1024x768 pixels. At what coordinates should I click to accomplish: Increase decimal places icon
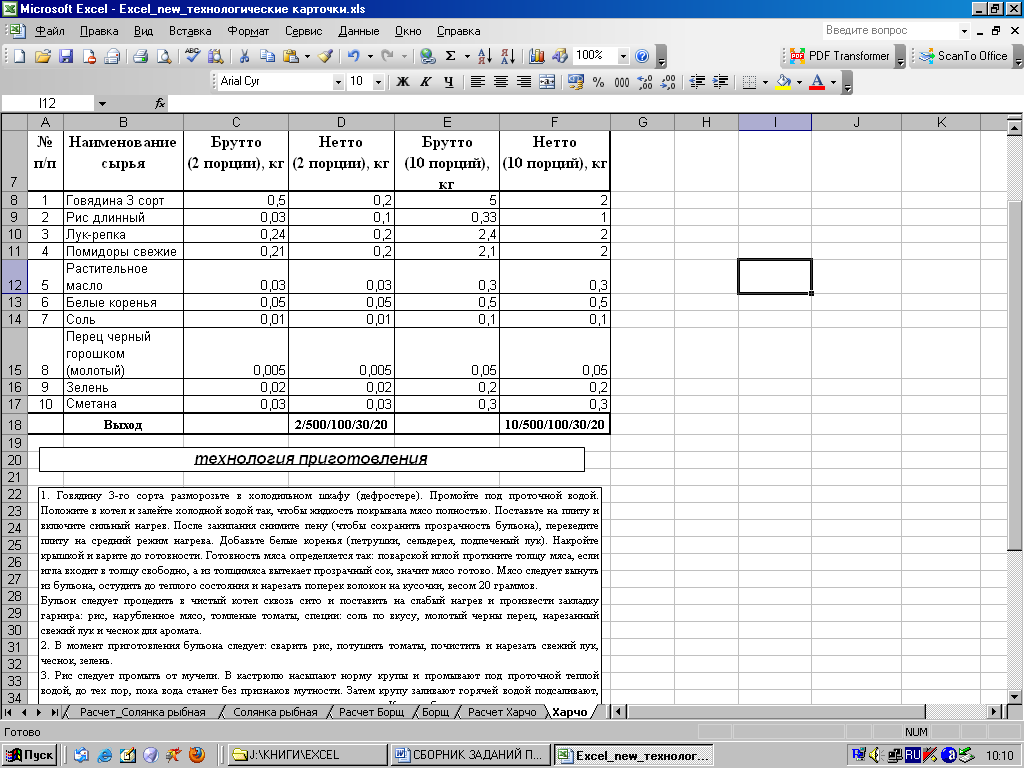[x=645, y=82]
